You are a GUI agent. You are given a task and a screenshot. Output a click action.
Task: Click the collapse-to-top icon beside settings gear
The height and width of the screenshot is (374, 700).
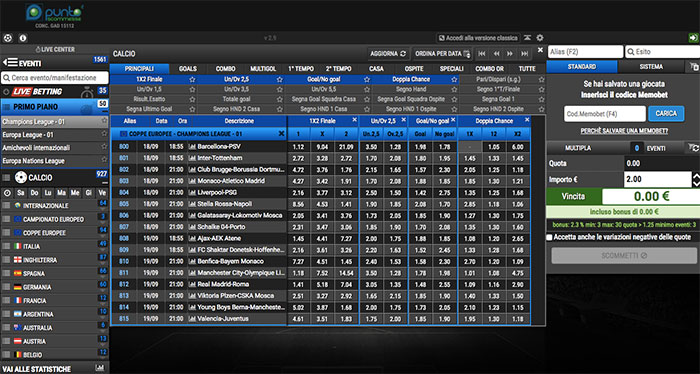pos(528,38)
